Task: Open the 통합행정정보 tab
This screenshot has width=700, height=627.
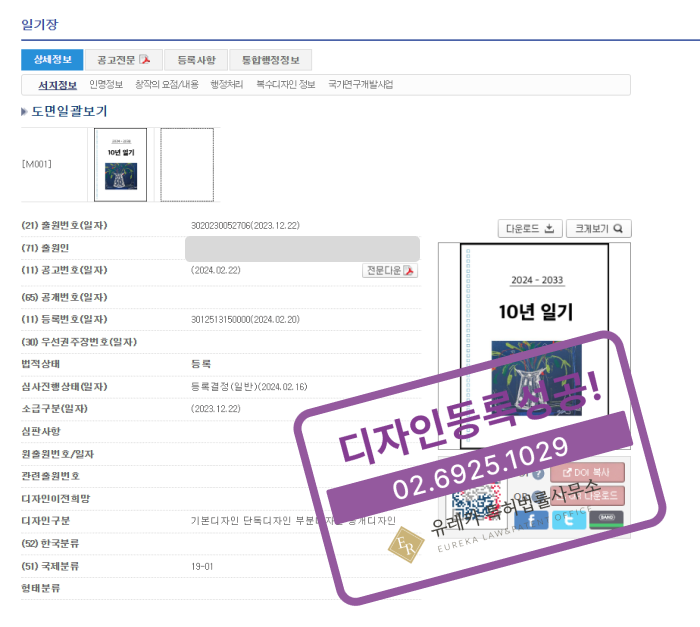Action: click(x=270, y=60)
